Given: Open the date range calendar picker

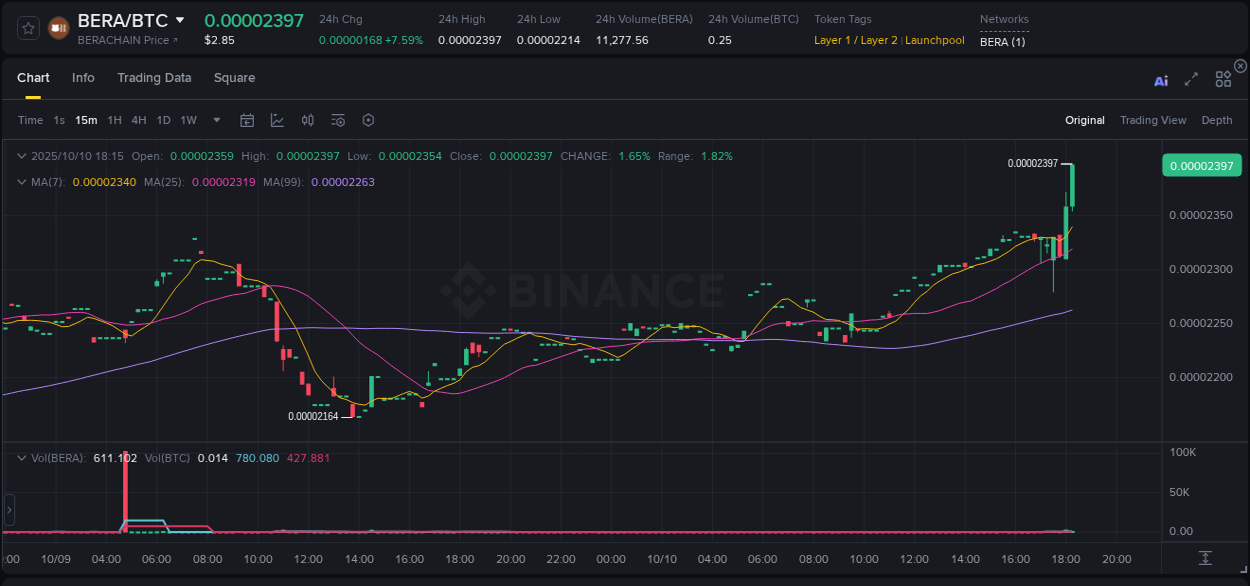Looking at the screenshot, I should click(247, 120).
